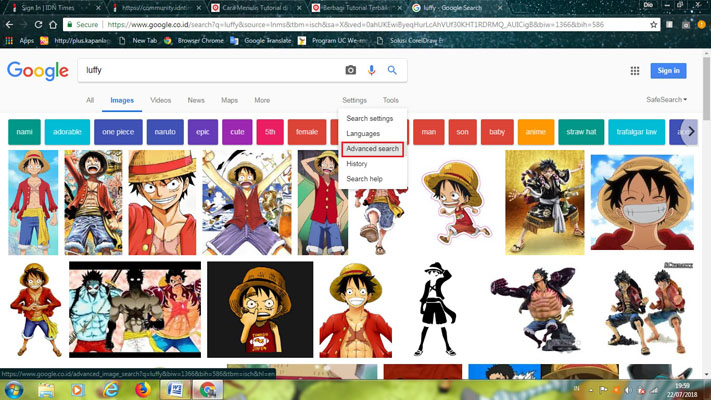Open Chrome menu at toolbar end
The height and width of the screenshot is (400, 711).
701,24
